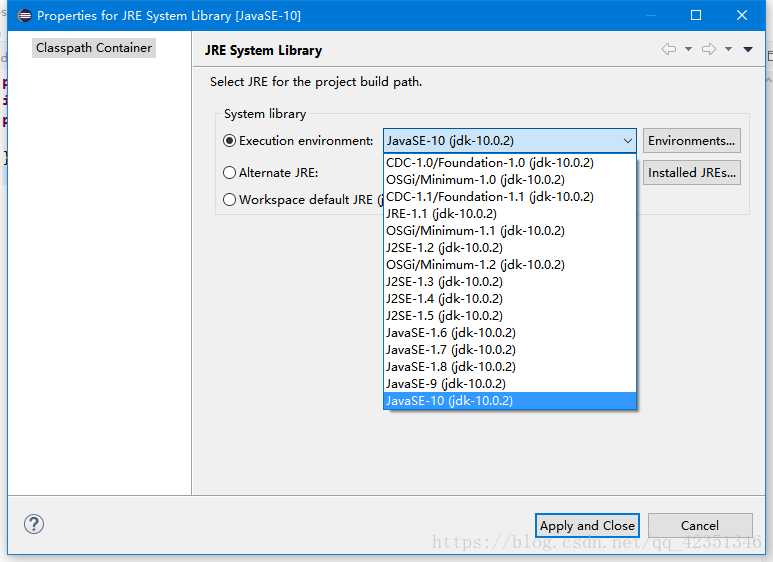Select highlighted JavaSE-10 list option
This screenshot has width=773, height=562.
[x=510, y=401]
